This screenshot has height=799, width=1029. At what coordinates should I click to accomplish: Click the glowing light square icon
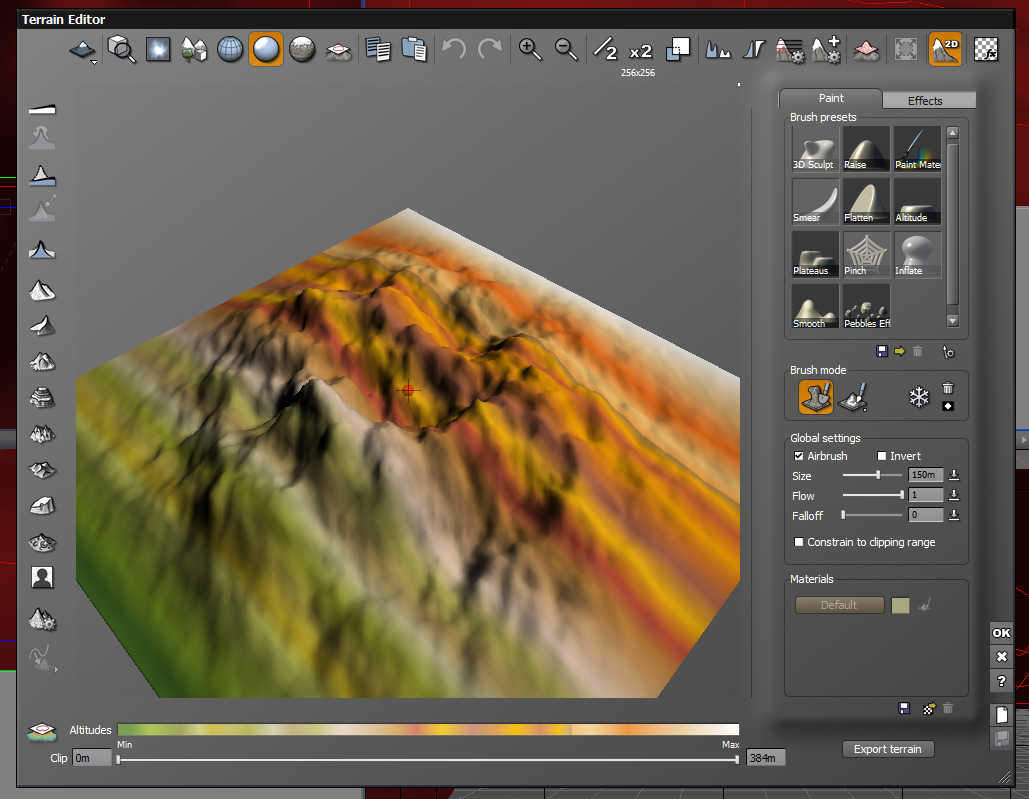158,49
